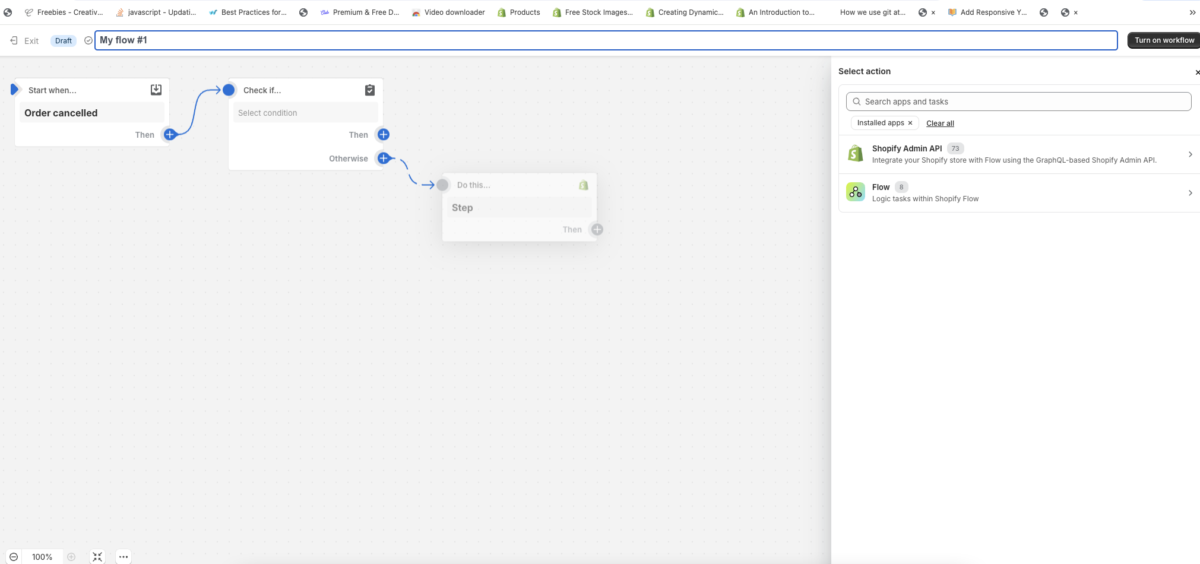Click the trigger icon on Start when card
The width and height of the screenshot is (1200, 564).
(x=156, y=90)
